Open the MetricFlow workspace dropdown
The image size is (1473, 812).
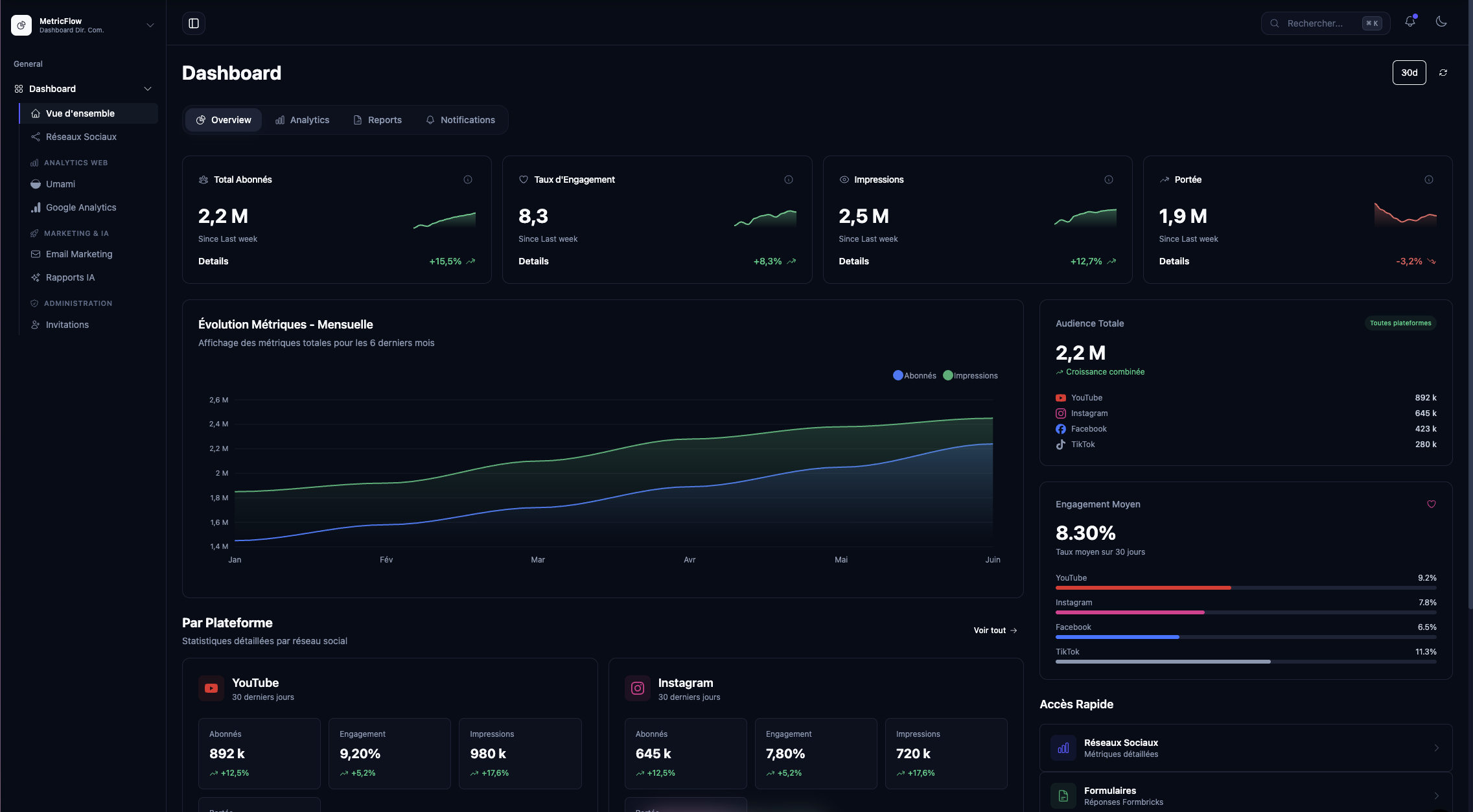pos(150,25)
